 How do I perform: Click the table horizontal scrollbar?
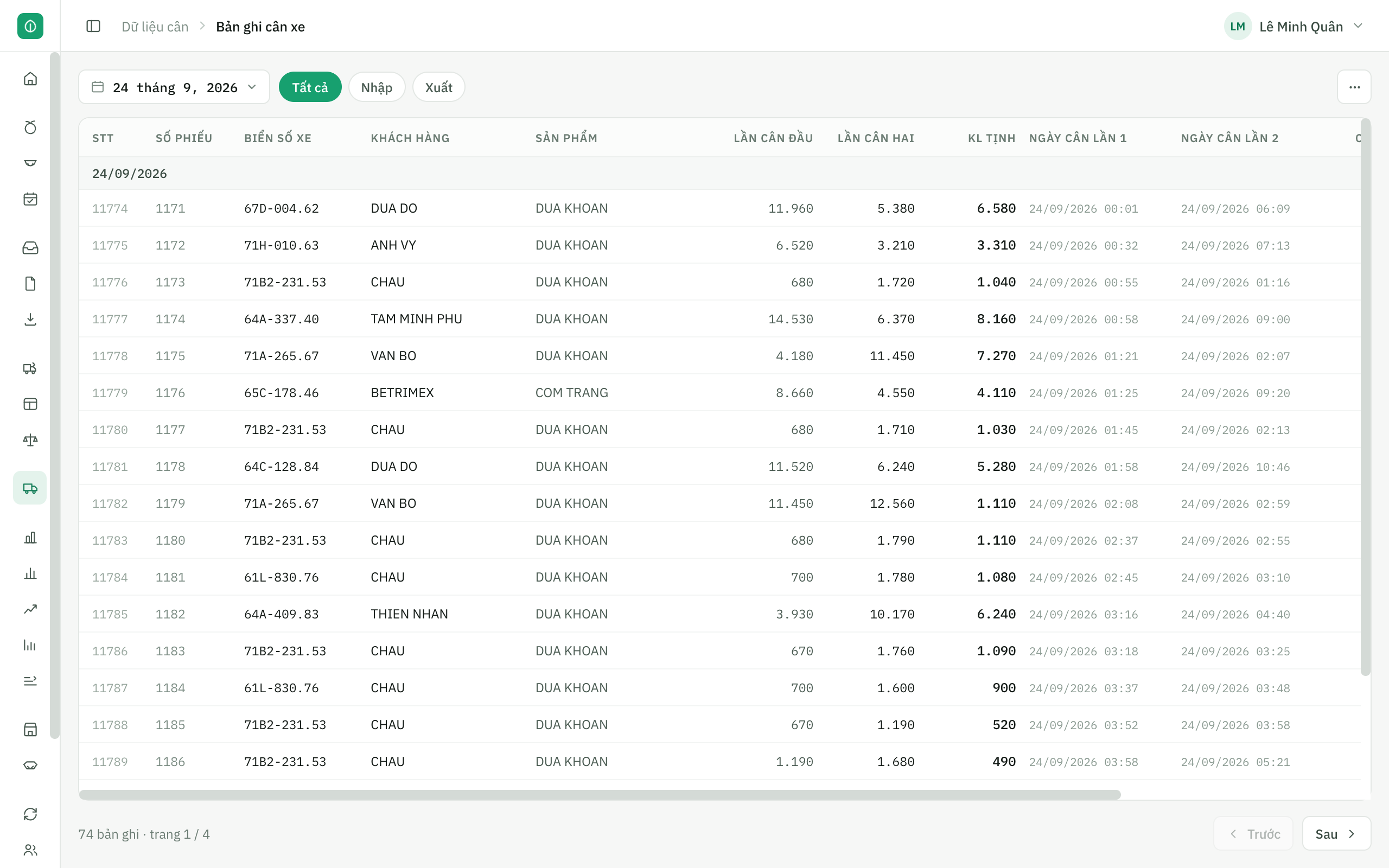(x=599, y=795)
